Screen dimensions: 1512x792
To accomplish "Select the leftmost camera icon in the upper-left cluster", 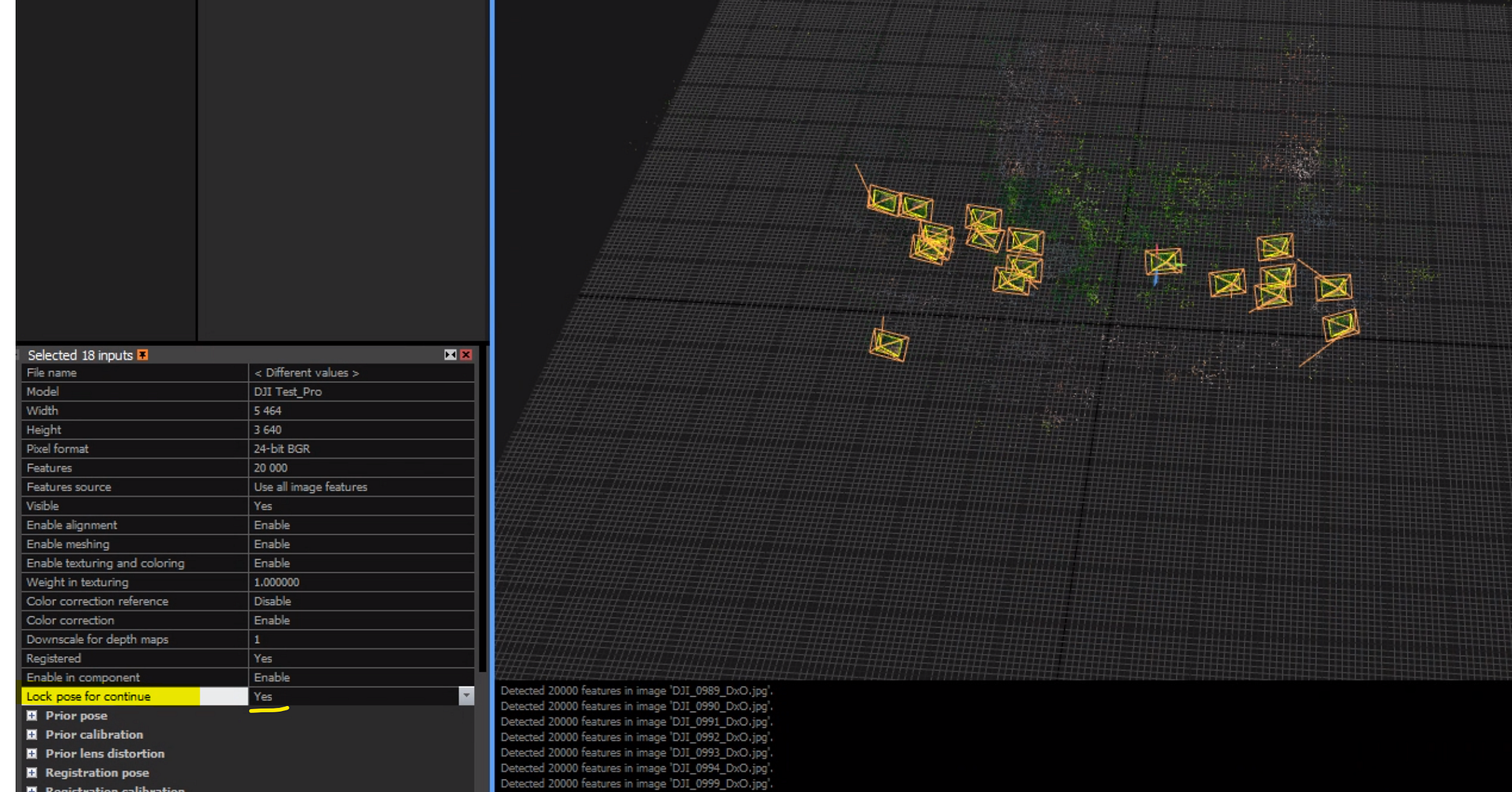I will pos(882,200).
